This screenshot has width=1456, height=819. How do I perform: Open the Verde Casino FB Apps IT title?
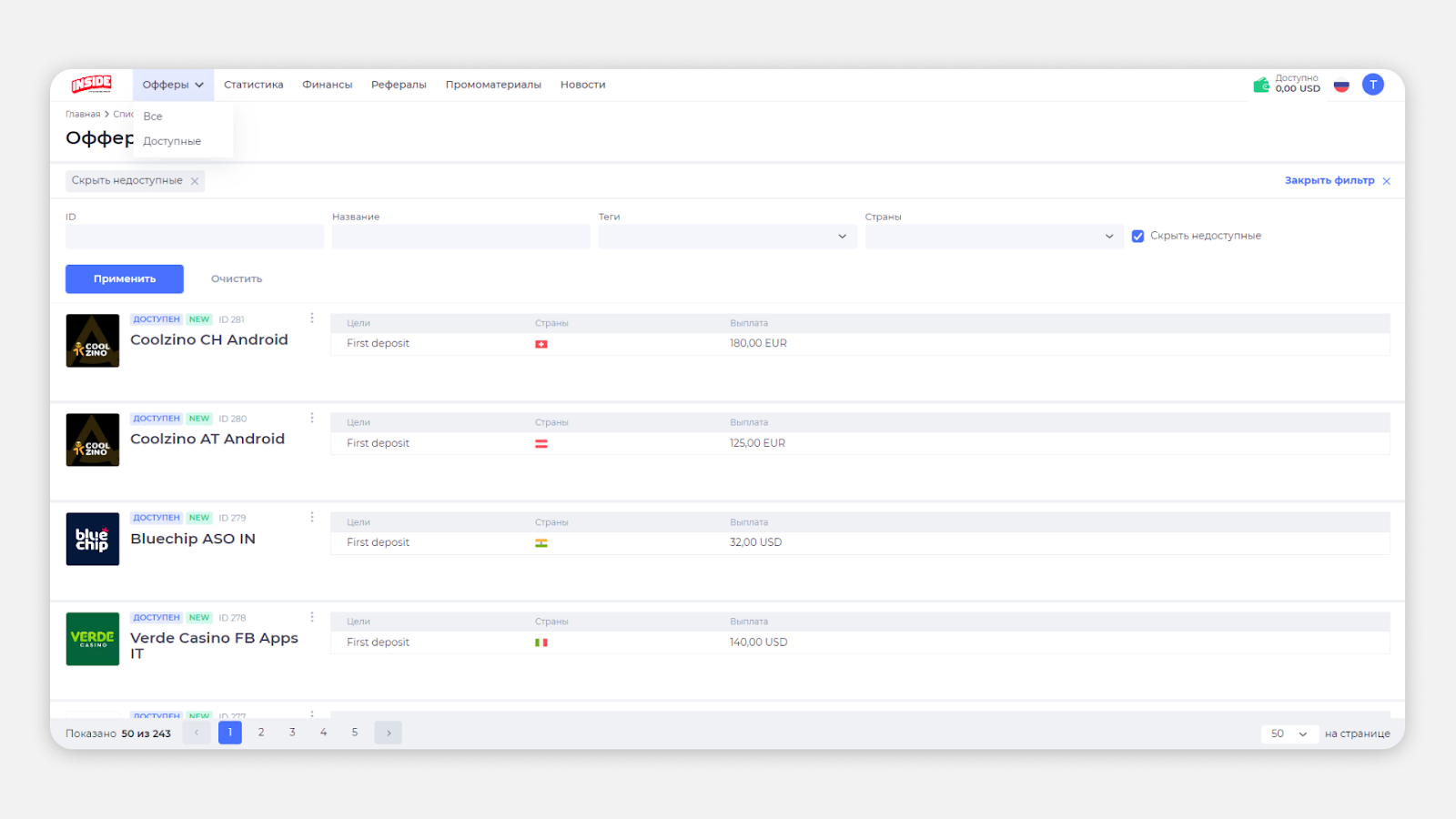tap(214, 645)
